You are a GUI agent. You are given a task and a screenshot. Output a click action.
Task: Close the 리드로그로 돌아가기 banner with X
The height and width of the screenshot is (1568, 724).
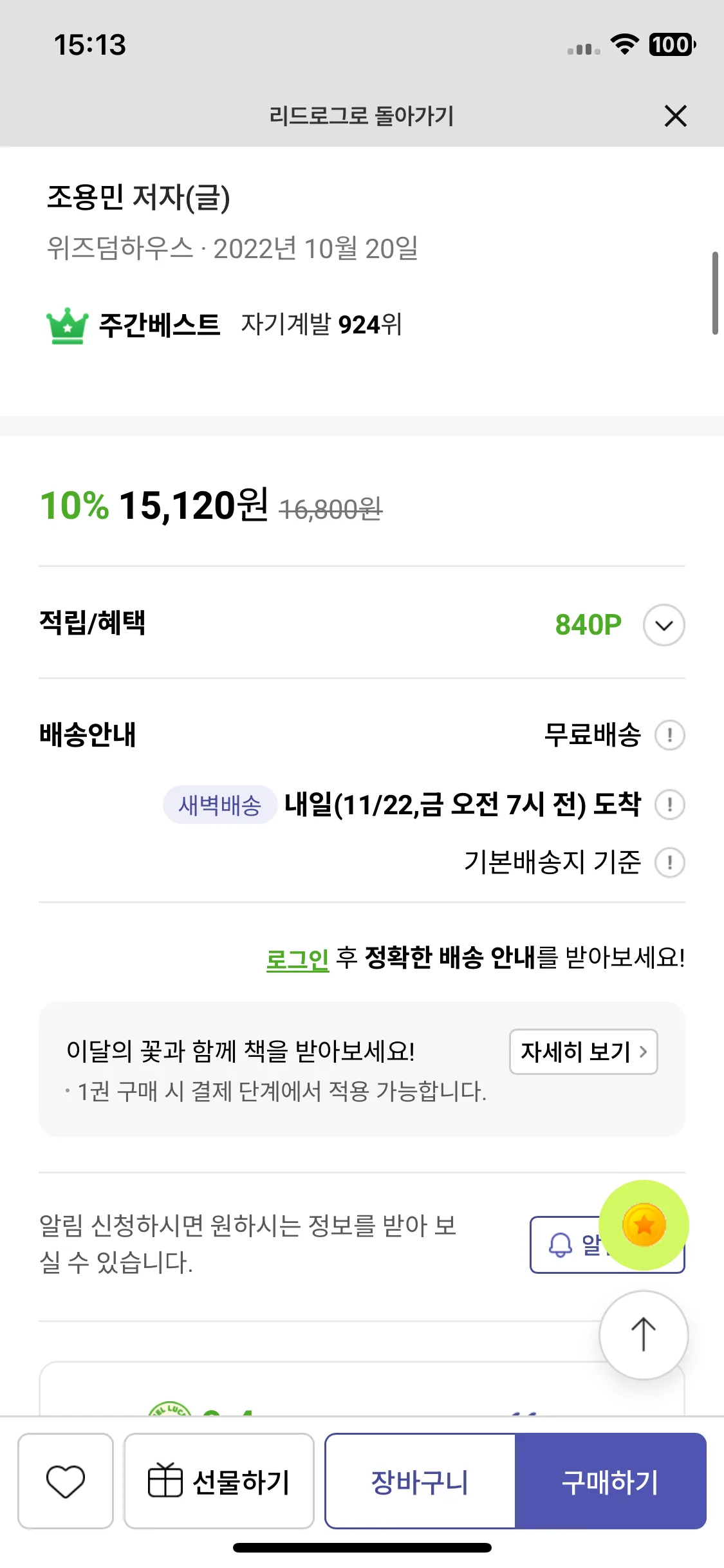[x=676, y=116]
